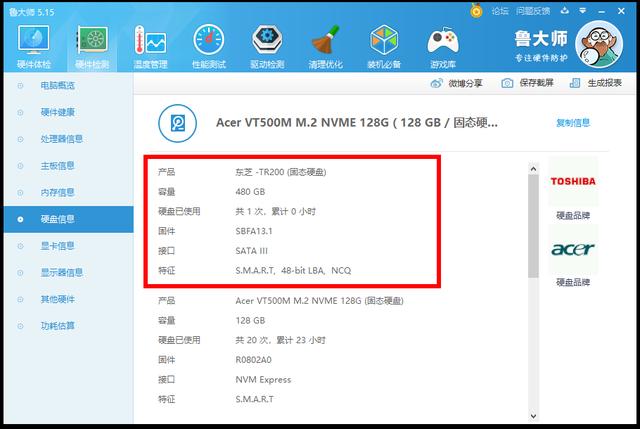Click the acer brand logo

573,249
